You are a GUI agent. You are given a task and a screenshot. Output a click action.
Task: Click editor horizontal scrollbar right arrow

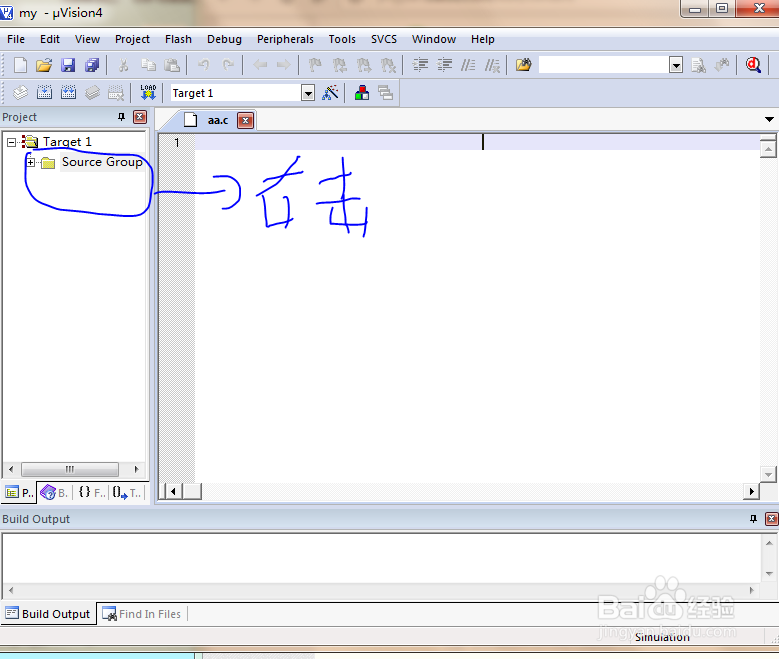751,492
